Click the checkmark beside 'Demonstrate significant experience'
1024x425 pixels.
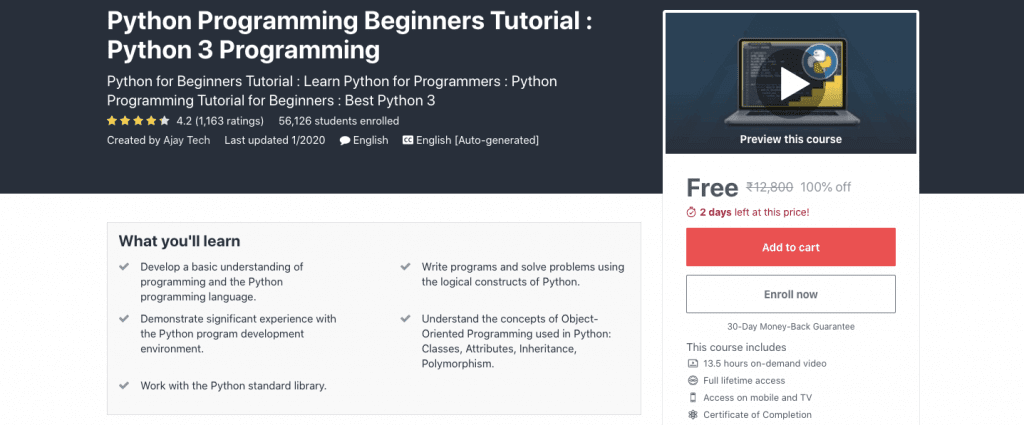[x=123, y=319]
